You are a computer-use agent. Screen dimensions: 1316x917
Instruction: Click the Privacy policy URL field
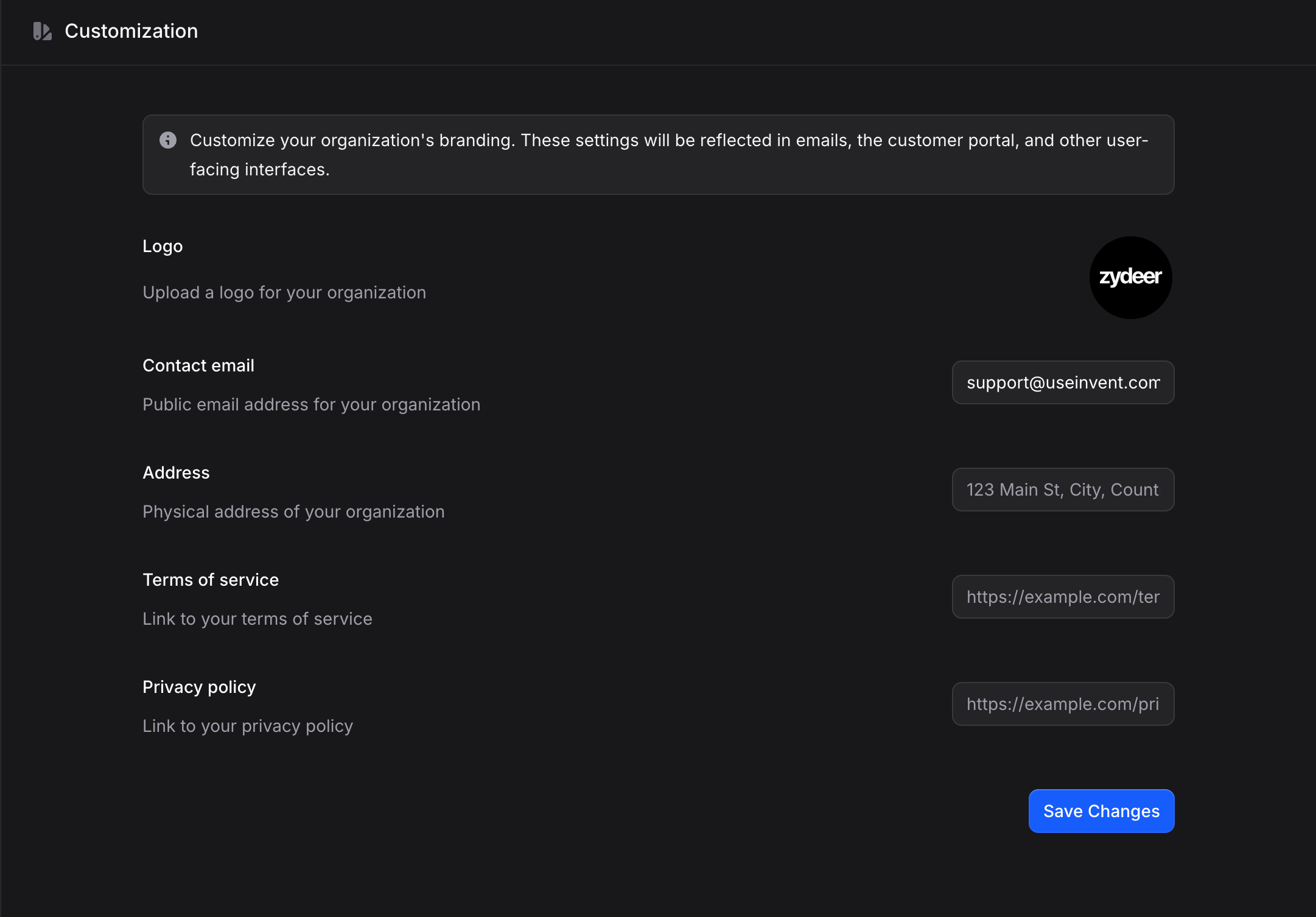point(1063,704)
